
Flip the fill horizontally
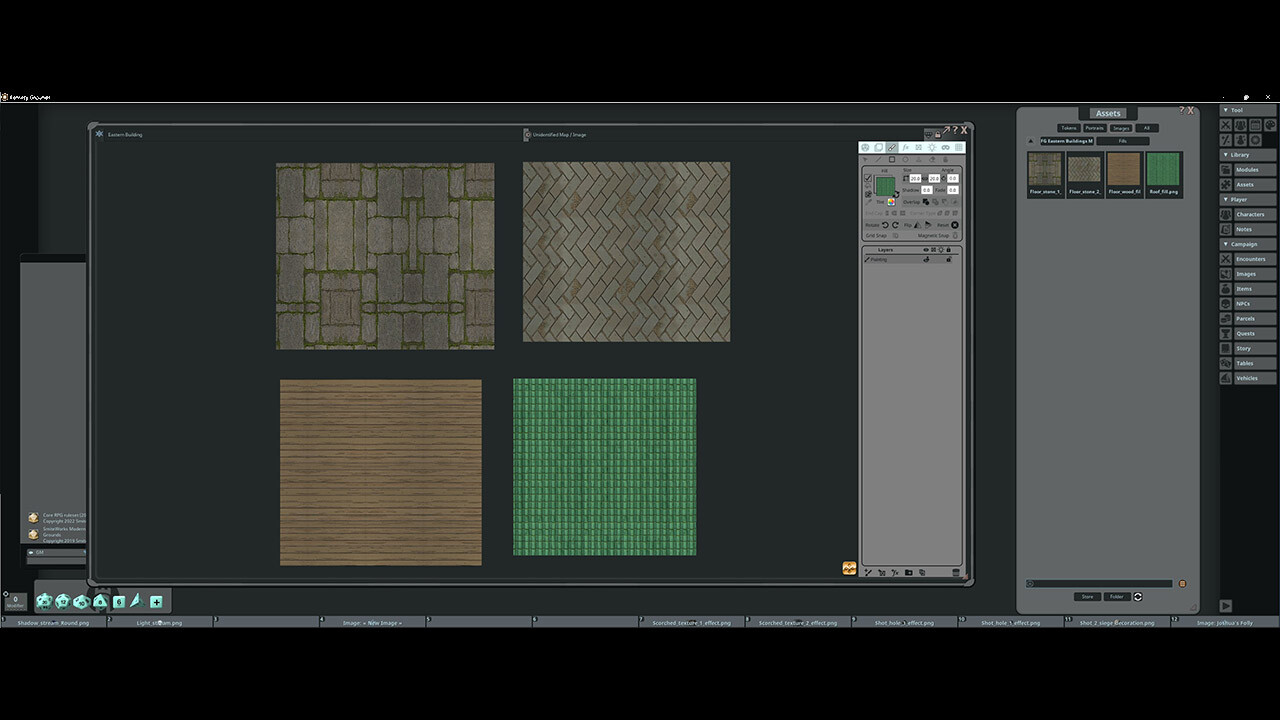coord(916,225)
